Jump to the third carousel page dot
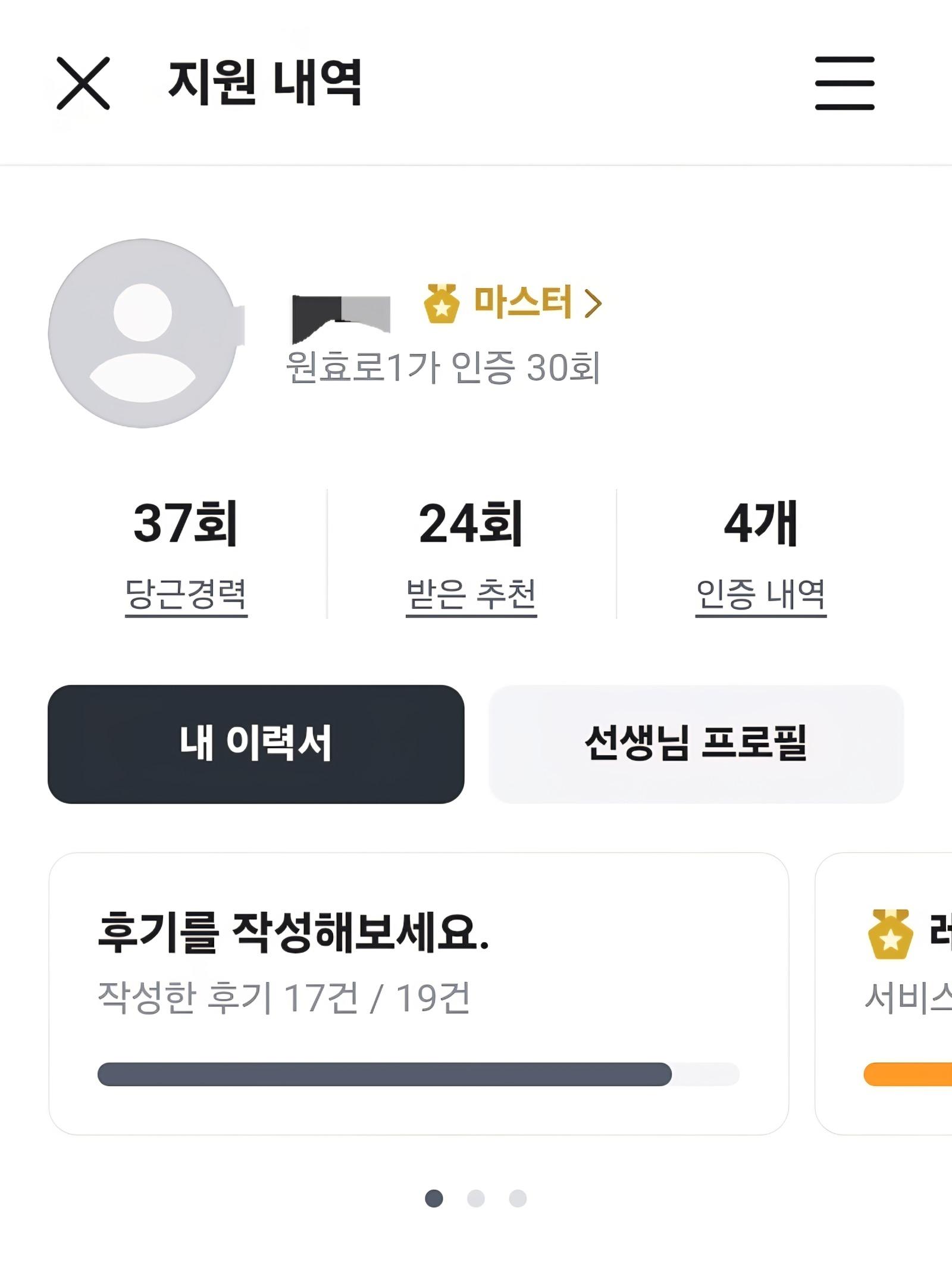Viewport: 952px width, 1270px height. click(518, 1198)
